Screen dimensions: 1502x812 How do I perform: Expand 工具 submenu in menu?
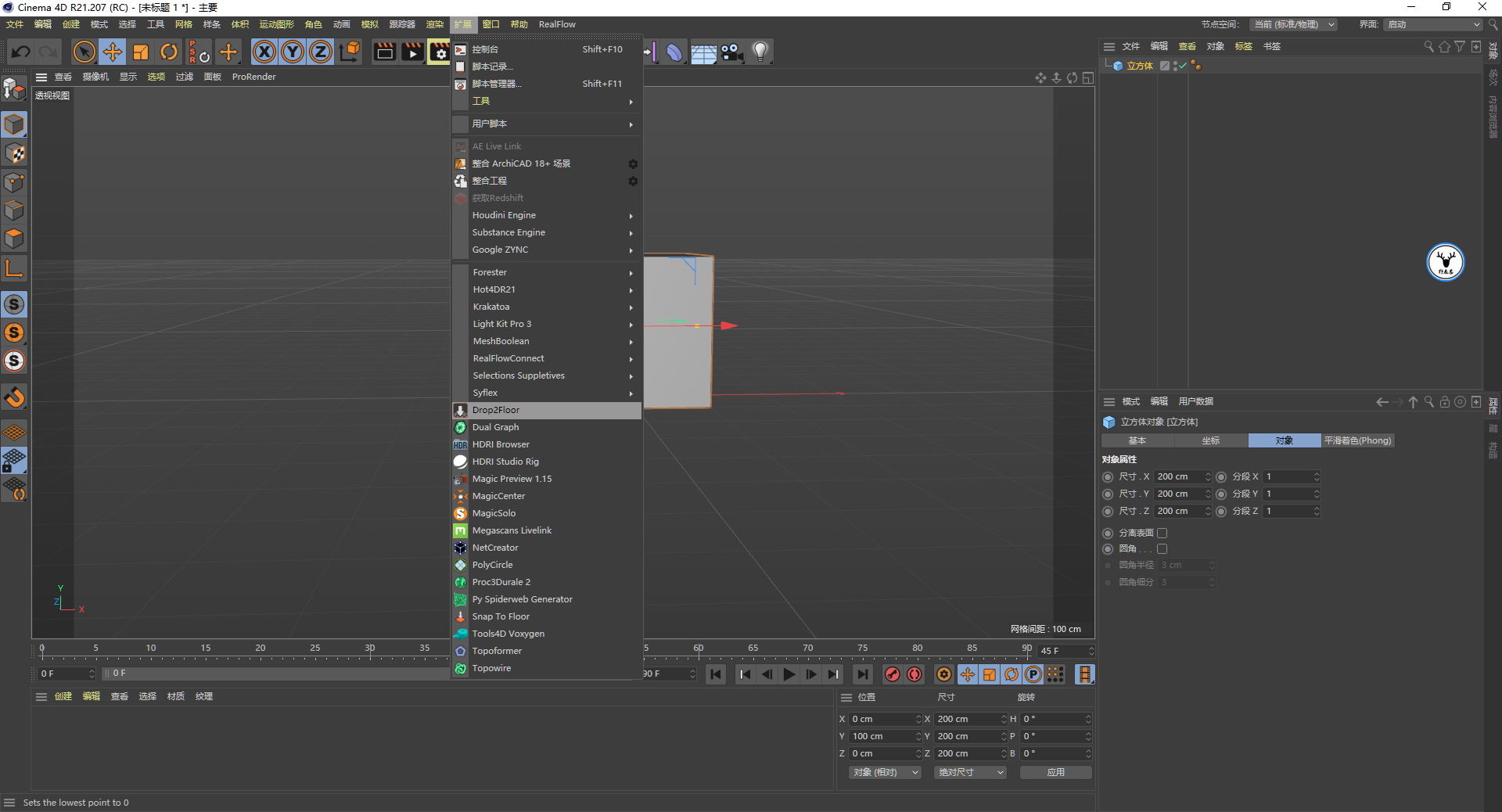[x=547, y=101]
